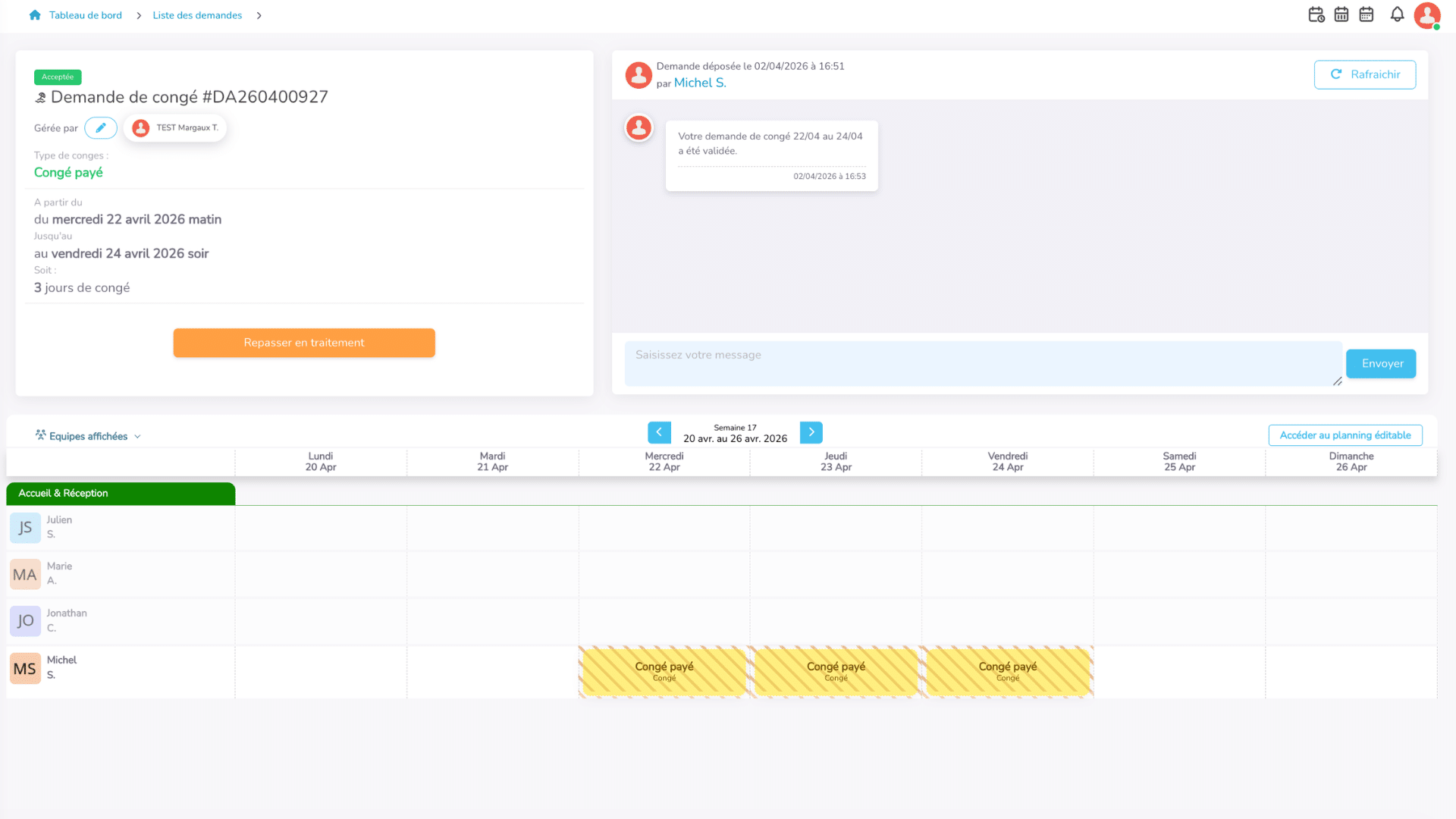Click the Acceptée status badge
This screenshot has height=819, width=1456.
point(58,77)
